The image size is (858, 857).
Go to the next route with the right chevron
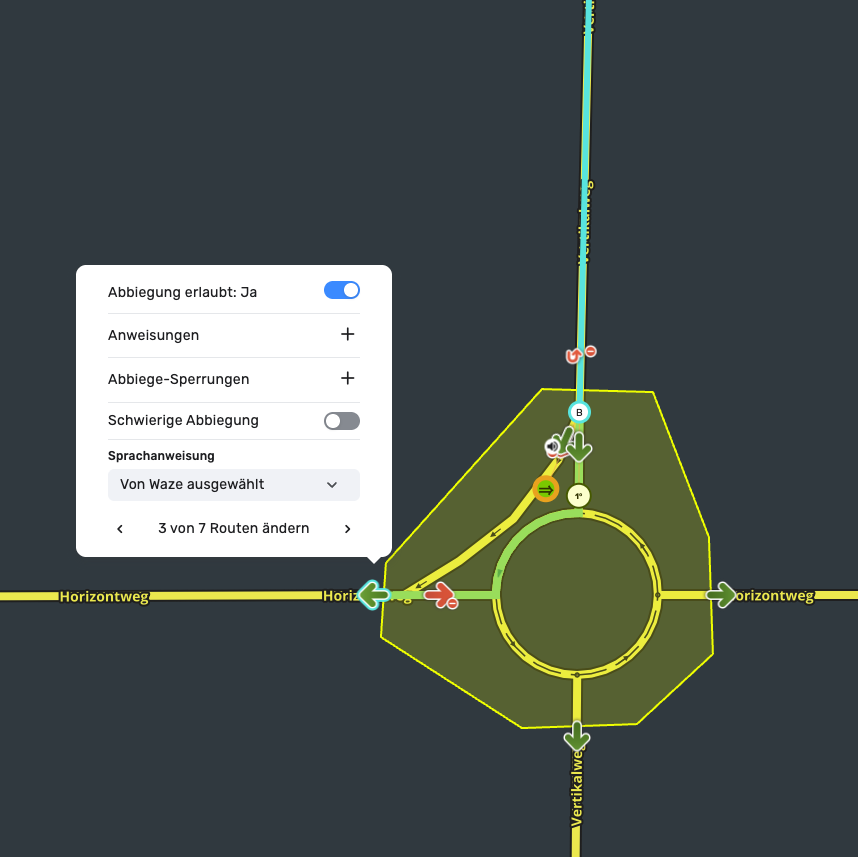coord(347,529)
